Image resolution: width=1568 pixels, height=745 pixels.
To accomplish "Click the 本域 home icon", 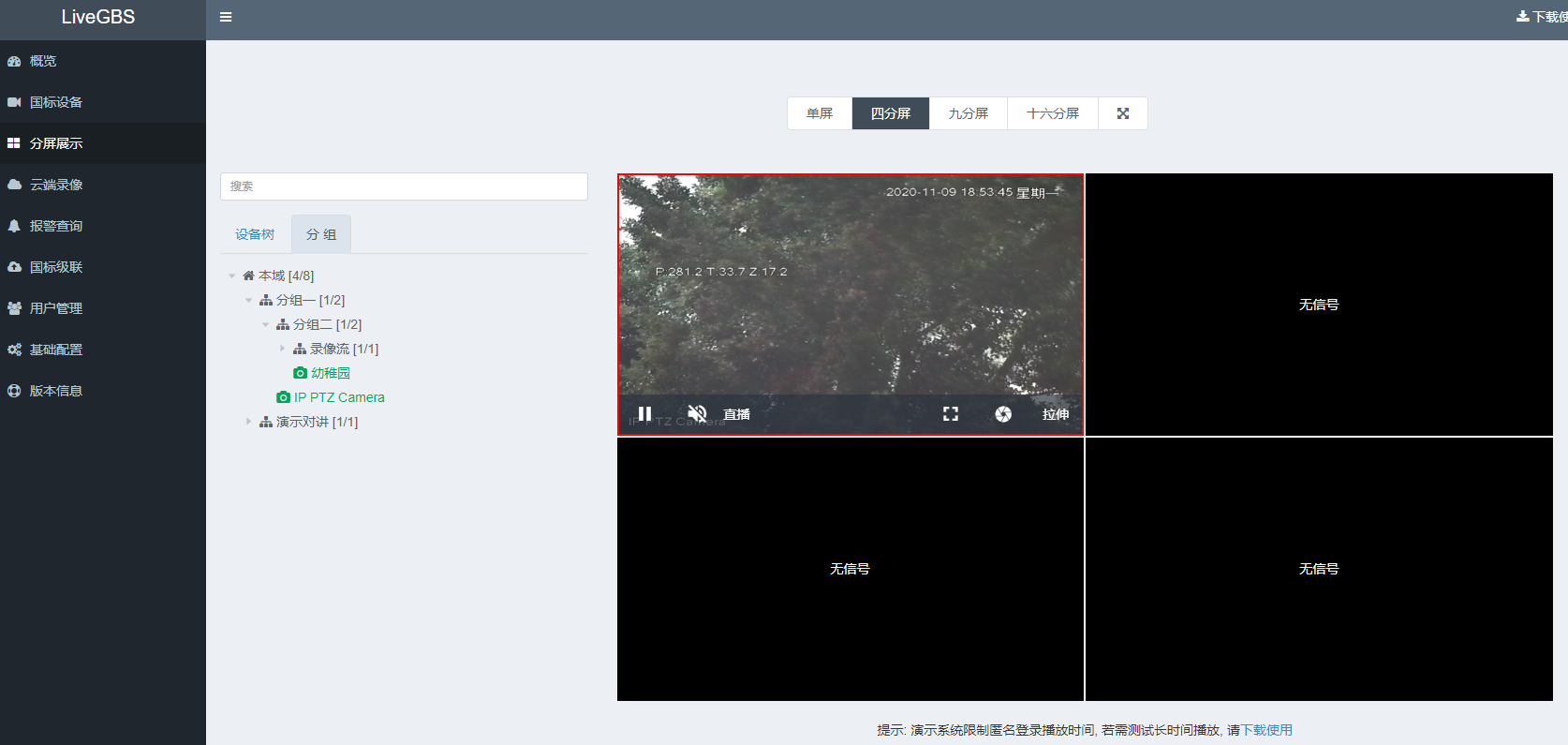I will point(248,276).
